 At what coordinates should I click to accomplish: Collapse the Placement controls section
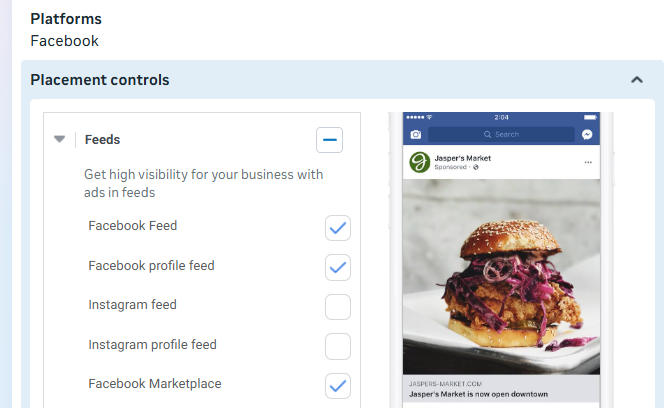[637, 80]
